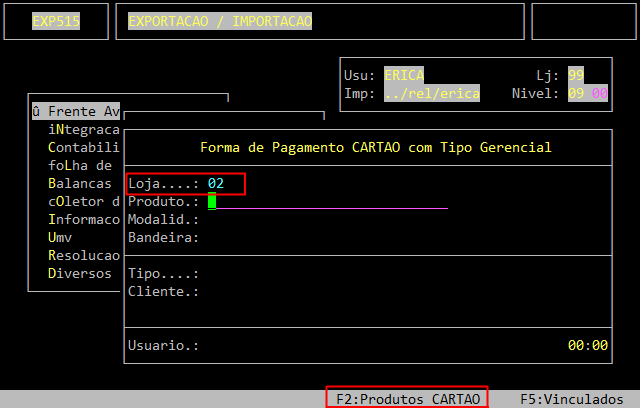Choose the Contabili menu option
The height and width of the screenshot is (408, 640).
tap(84, 147)
